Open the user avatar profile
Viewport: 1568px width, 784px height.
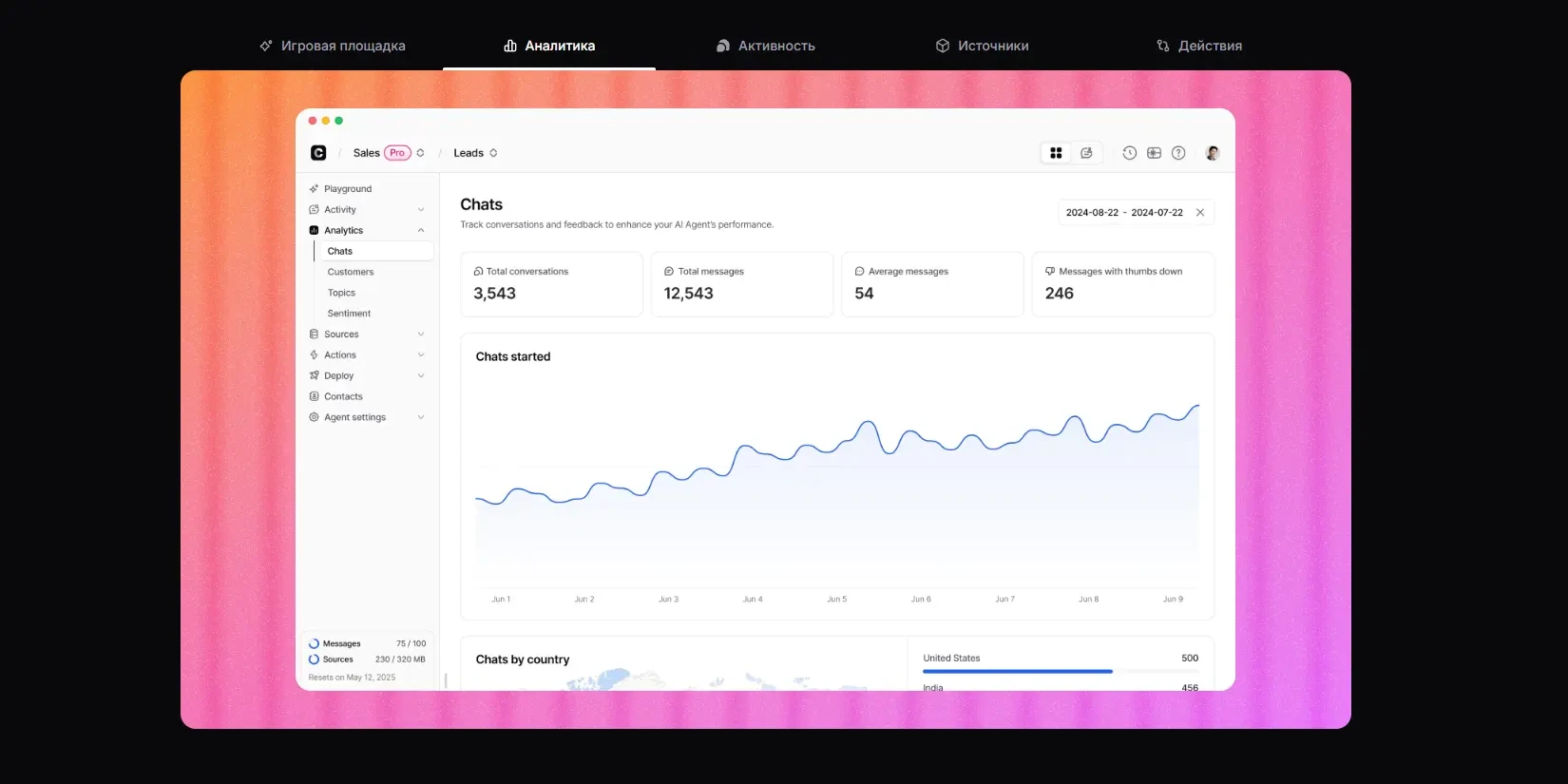(1213, 153)
